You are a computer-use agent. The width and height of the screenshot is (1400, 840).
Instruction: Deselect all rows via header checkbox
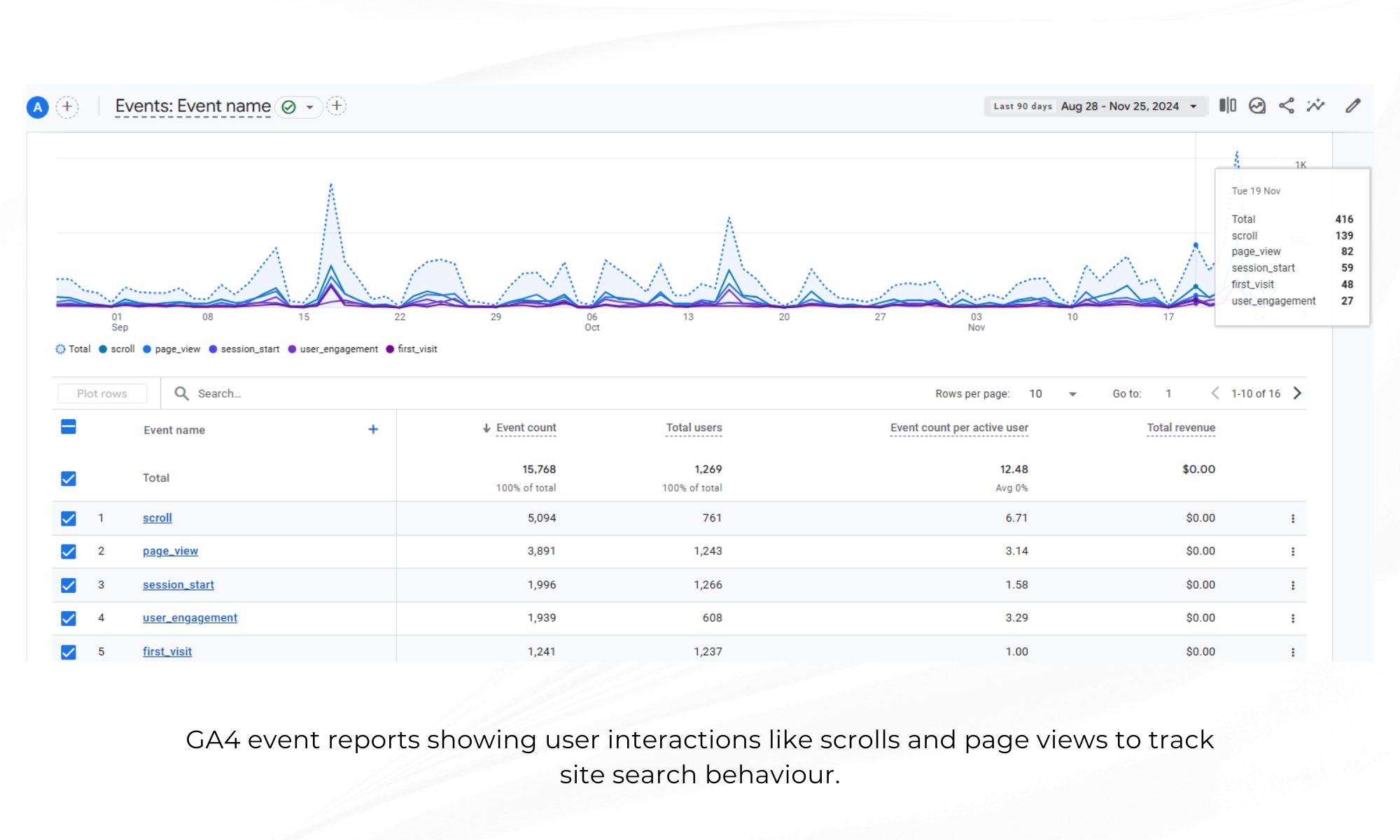coord(69,427)
